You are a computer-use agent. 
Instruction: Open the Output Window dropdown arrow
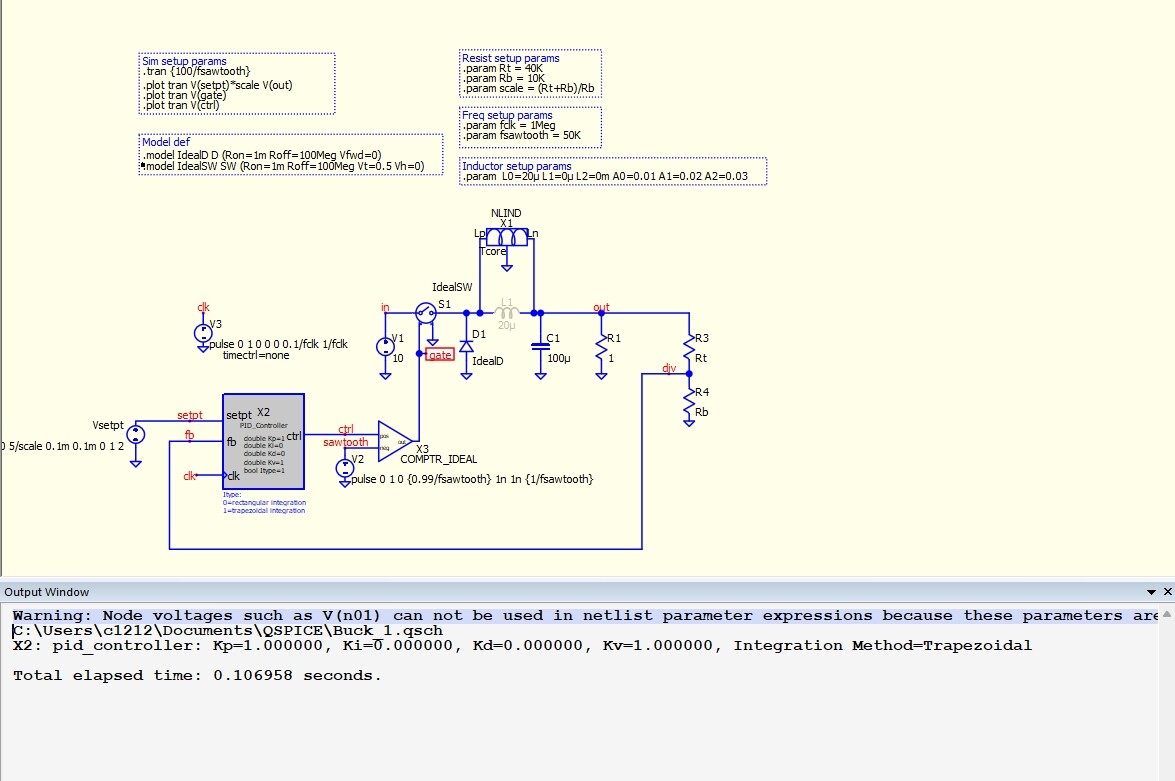[1151, 592]
